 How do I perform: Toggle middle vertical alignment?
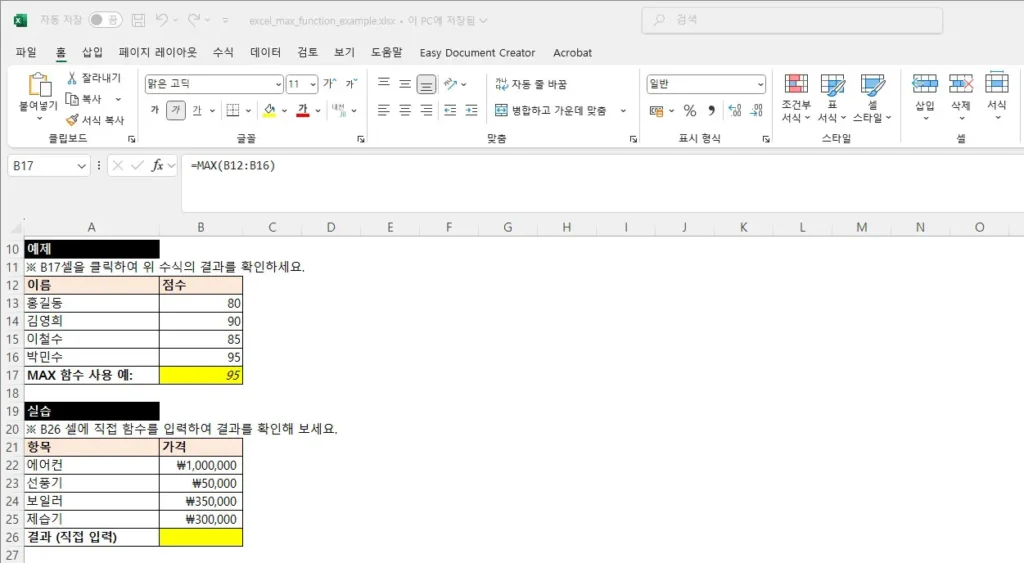[x=405, y=84]
